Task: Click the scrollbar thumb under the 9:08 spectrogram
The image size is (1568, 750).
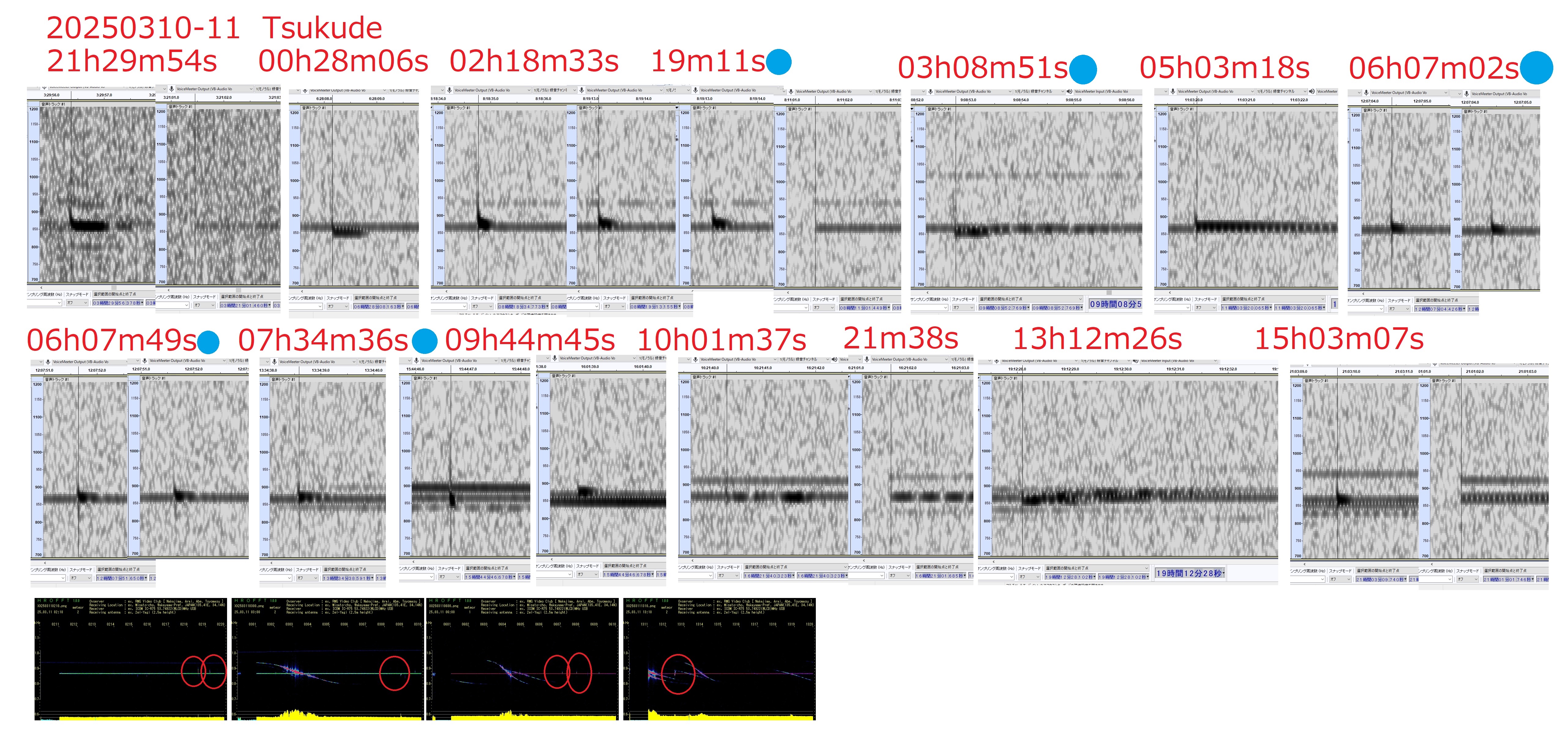Action: pyautogui.click(x=1109, y=293)
